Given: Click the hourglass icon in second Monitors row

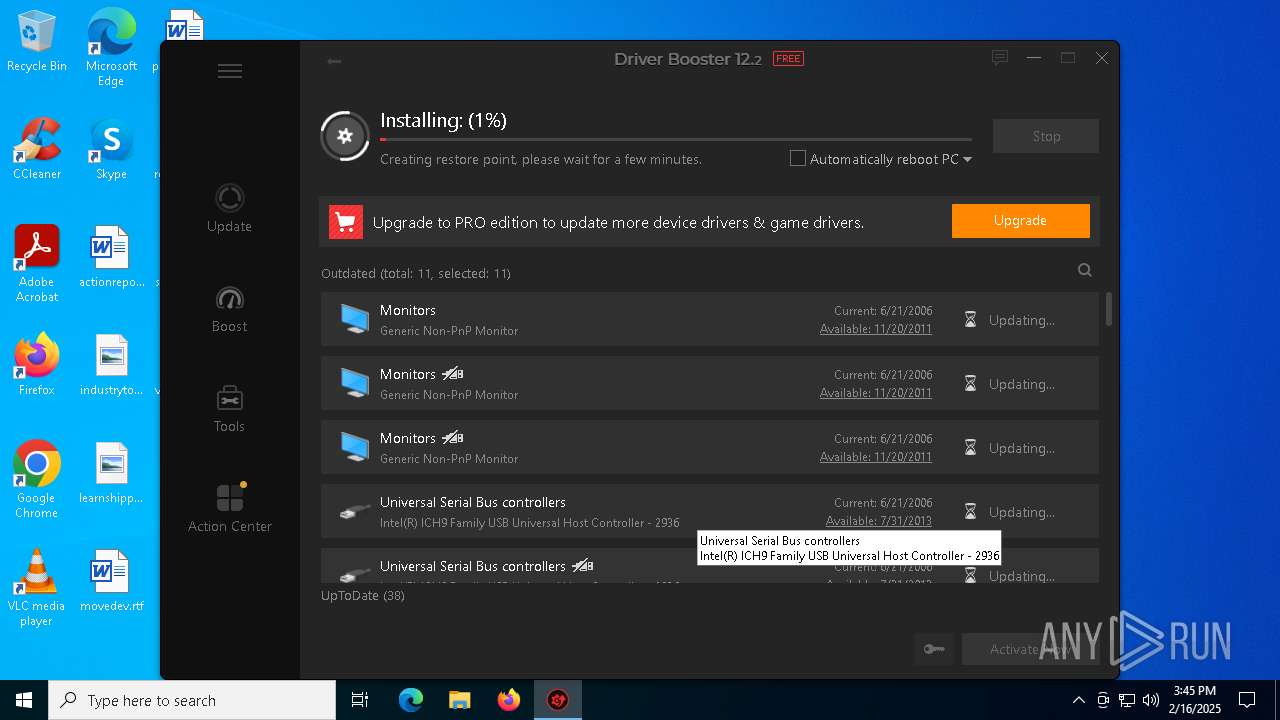Looking at the screenshot, I should click(970, 384).
